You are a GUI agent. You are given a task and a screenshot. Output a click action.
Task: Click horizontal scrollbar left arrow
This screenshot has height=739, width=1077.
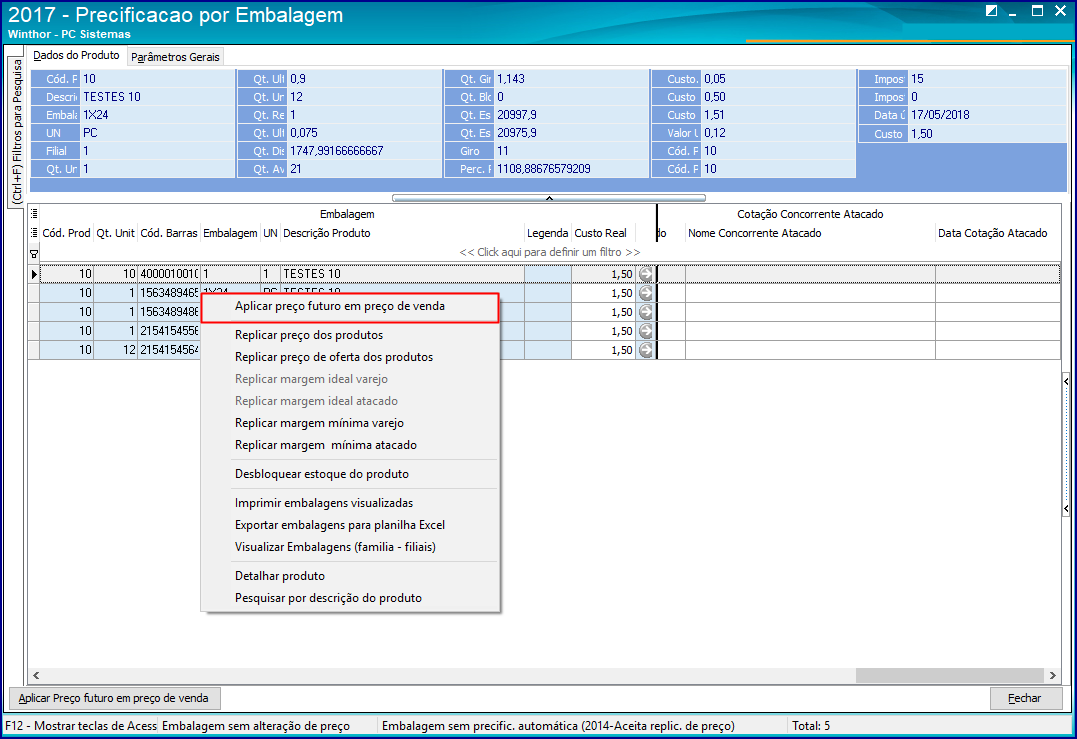36,675
